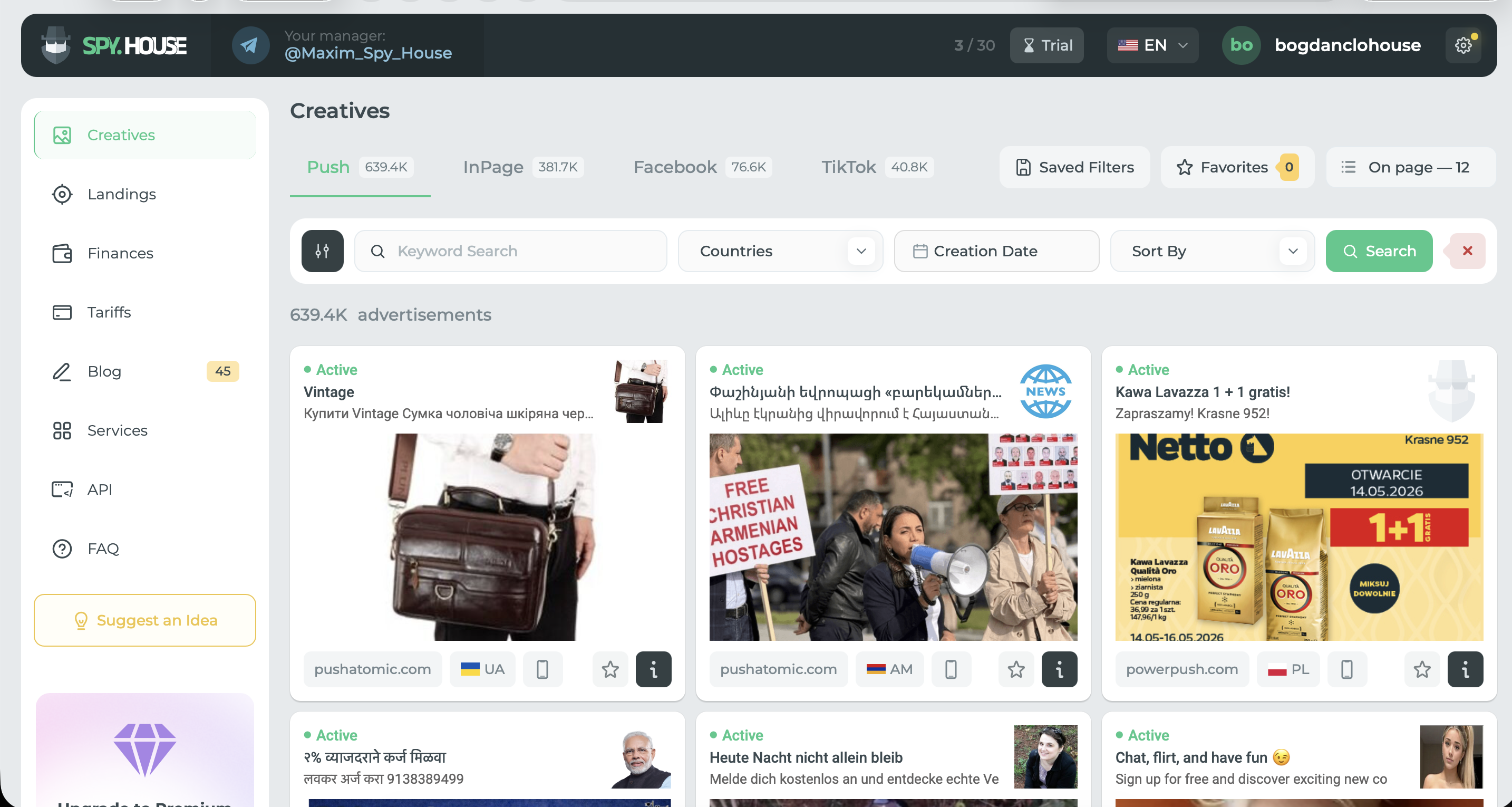Open Favorites list
The image size is (1512, 807).
pos(1237,167)
